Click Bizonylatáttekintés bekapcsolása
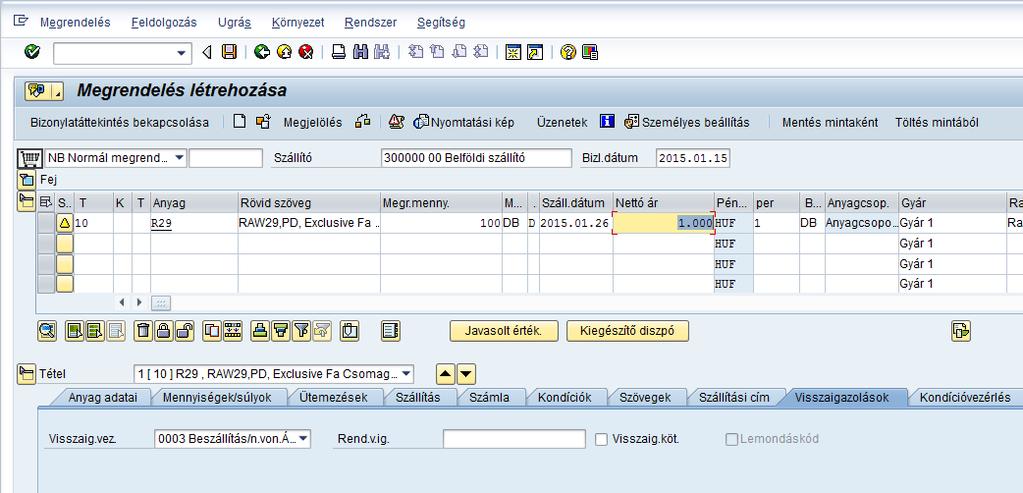 point(119,122)
